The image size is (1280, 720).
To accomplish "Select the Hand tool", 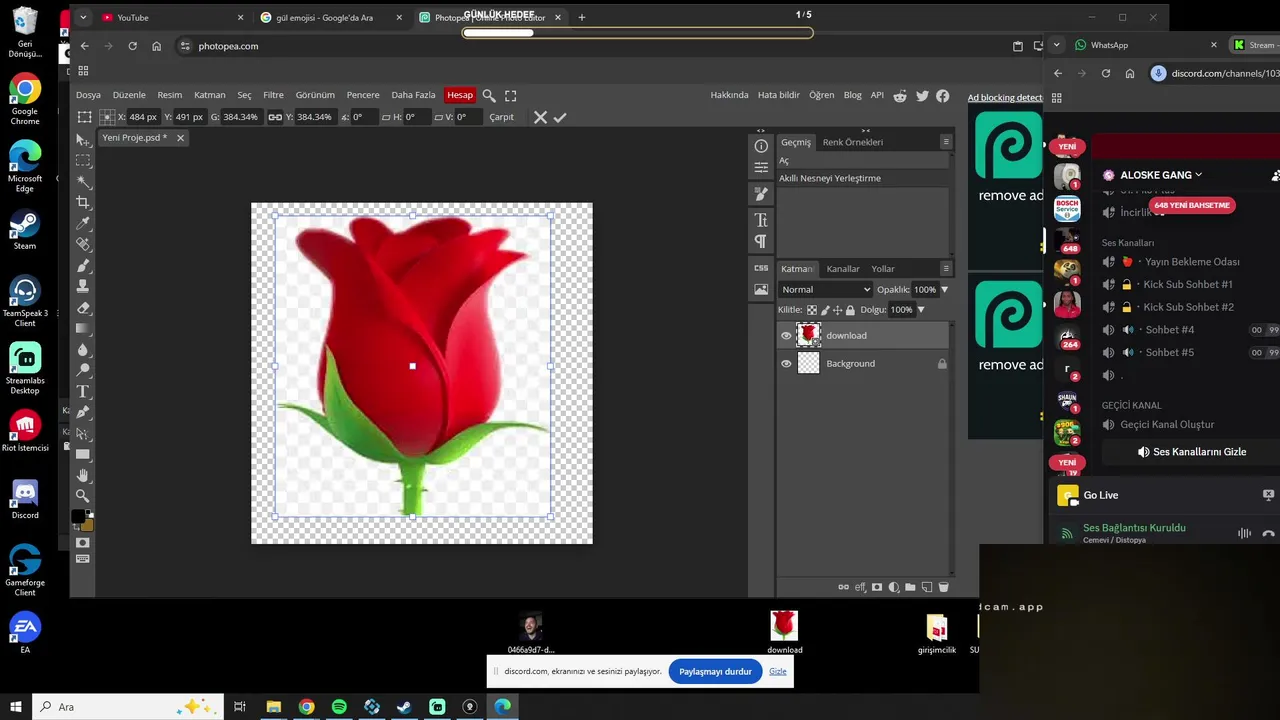I will point(83,476).
